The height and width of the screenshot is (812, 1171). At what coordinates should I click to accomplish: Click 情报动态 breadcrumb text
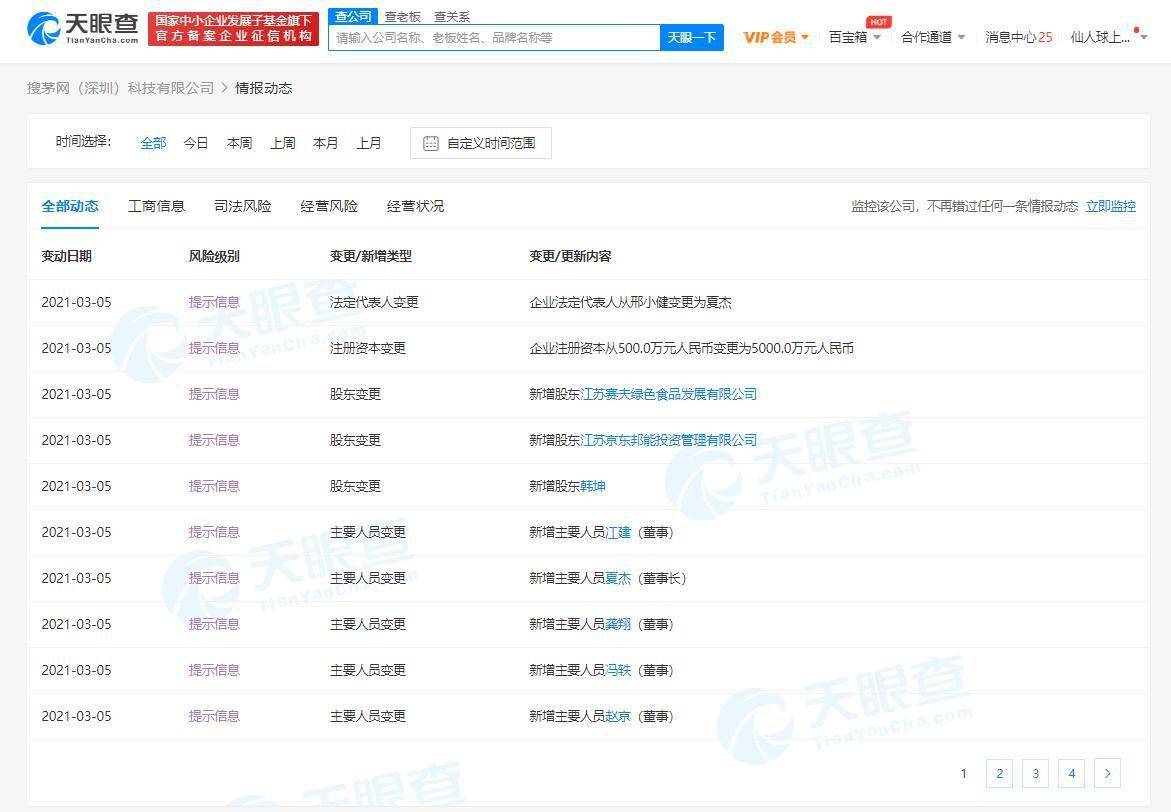264,88
